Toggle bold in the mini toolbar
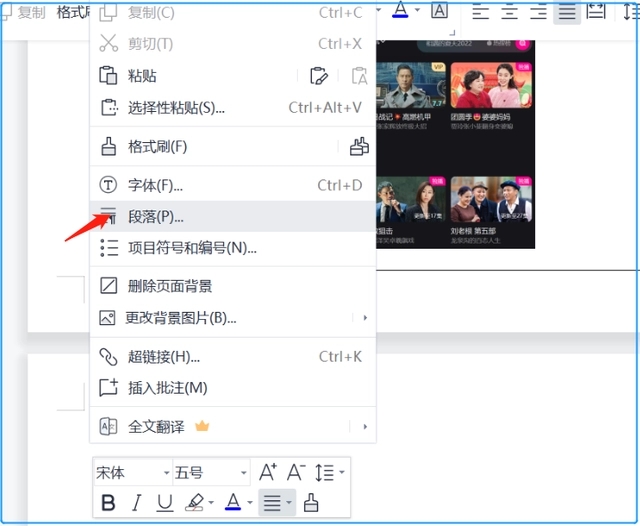The width and height of the screenshot is (640, 526). coord(108,503)
